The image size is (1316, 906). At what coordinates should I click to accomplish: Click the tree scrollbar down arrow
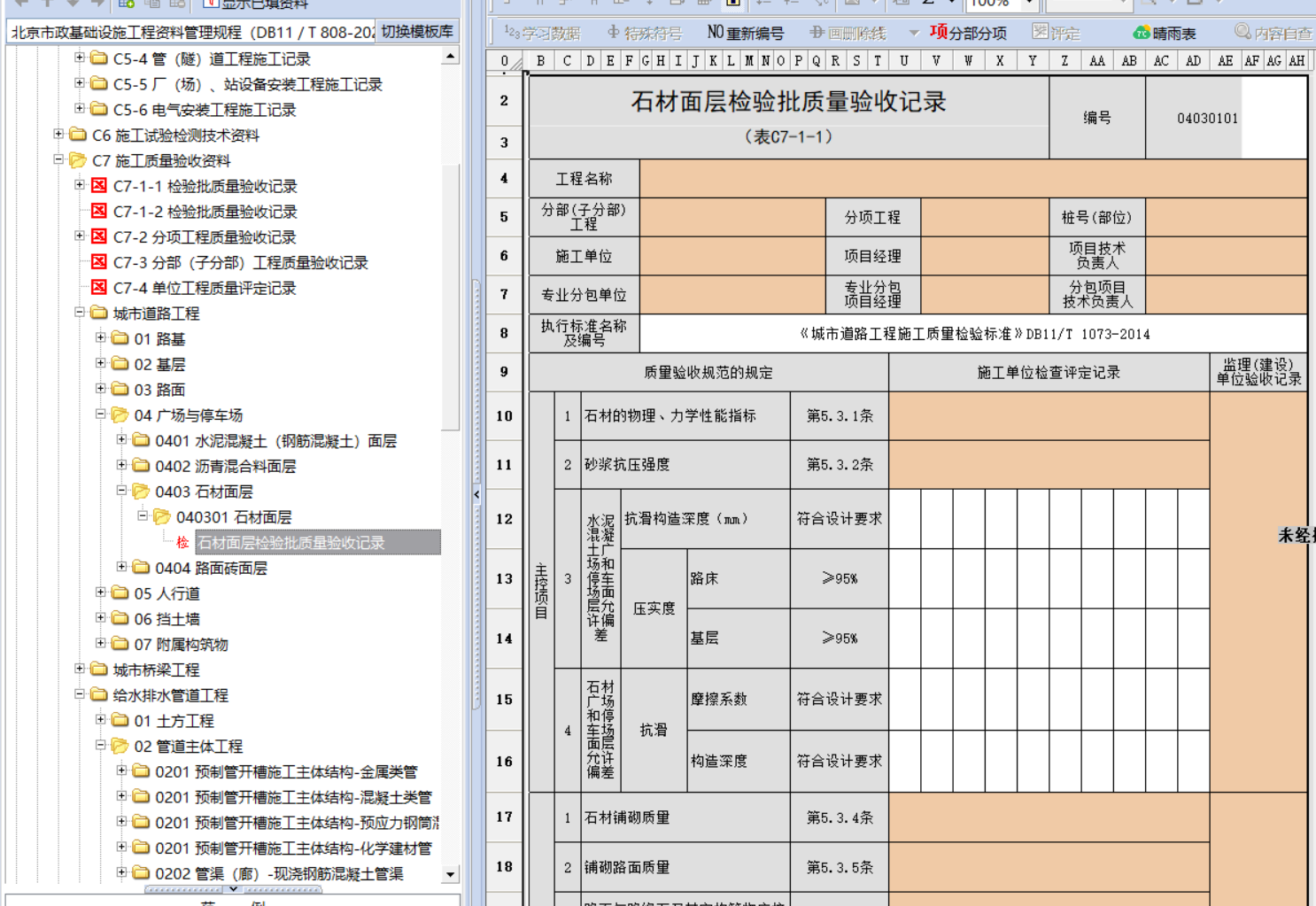pyautogui.click(x=451, y=874)
